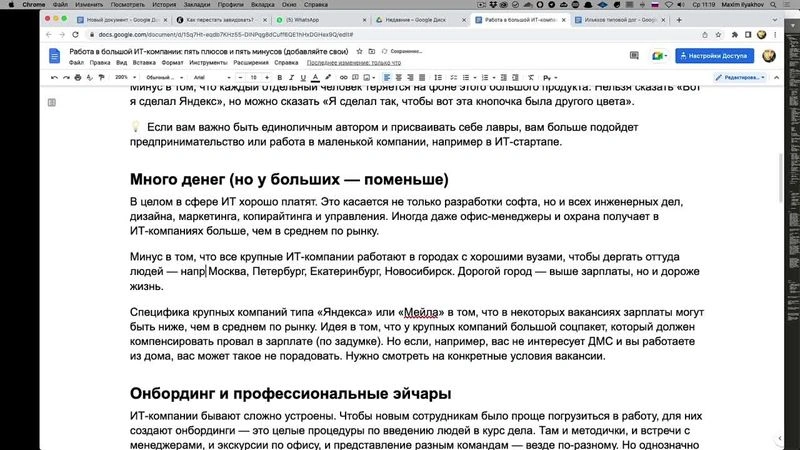
Task: Increase the paragraph indent
Action: click(x=515, y=78)
